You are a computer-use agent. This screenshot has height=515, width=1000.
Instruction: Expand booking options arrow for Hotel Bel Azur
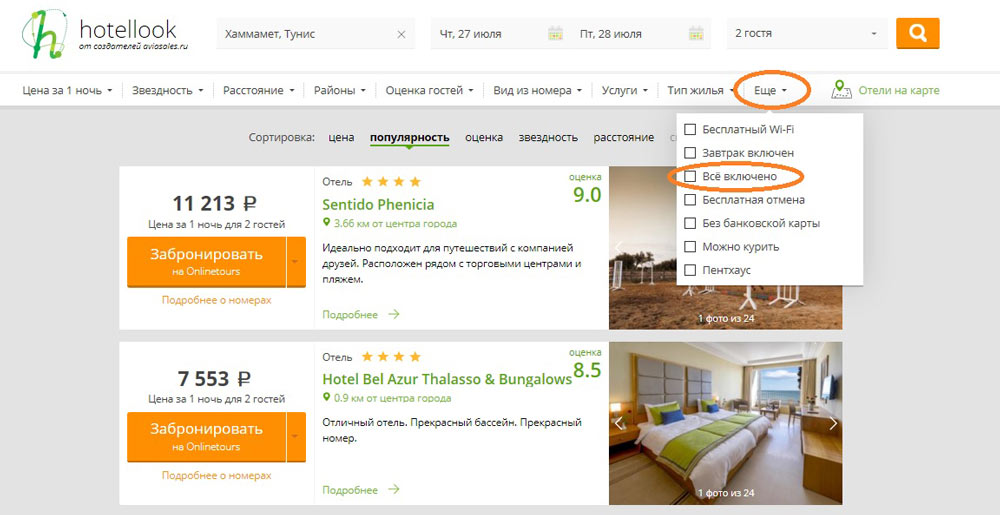tap(296, 437)
